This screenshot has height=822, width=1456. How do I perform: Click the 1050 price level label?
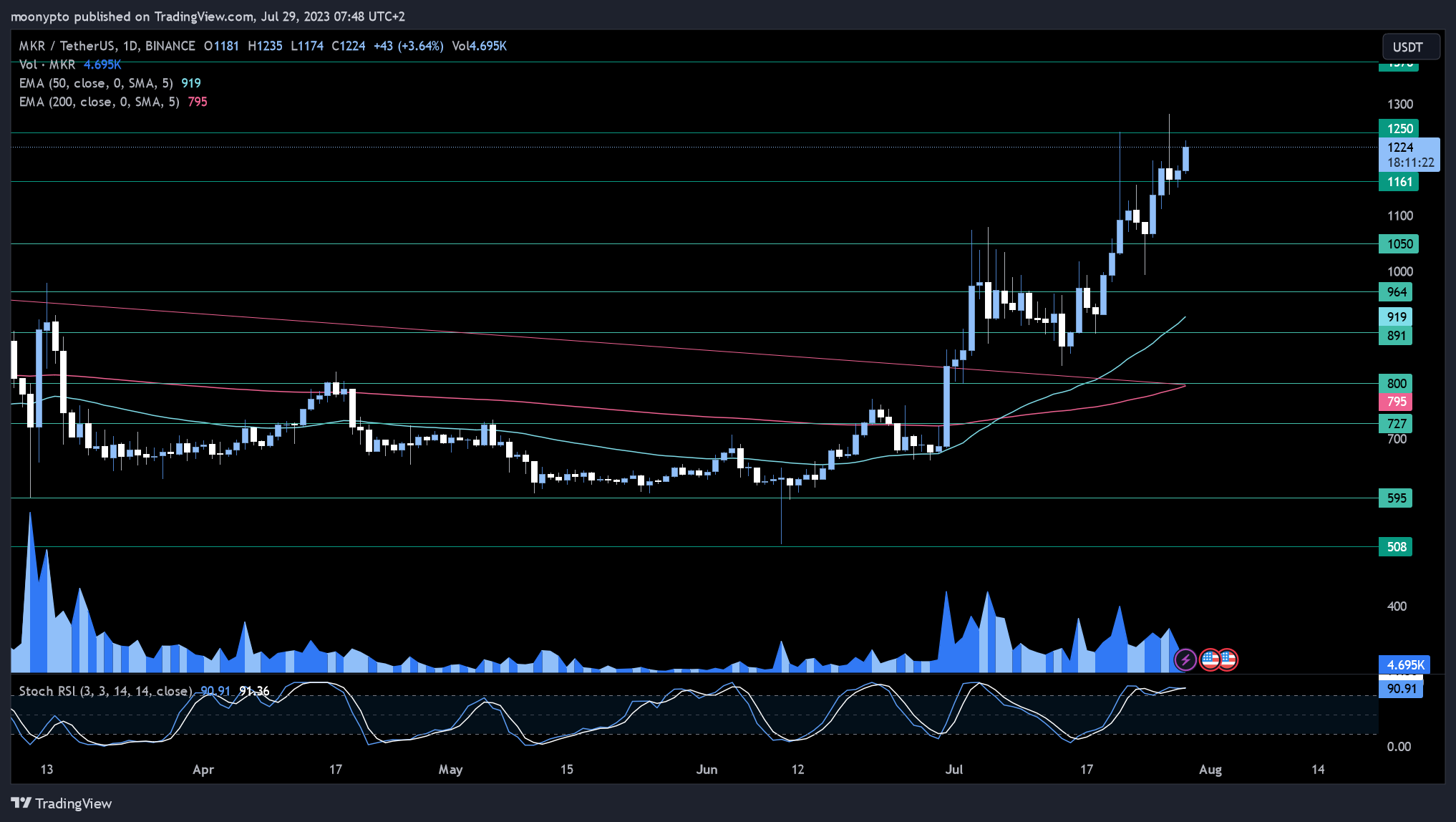coord(1399,244)
